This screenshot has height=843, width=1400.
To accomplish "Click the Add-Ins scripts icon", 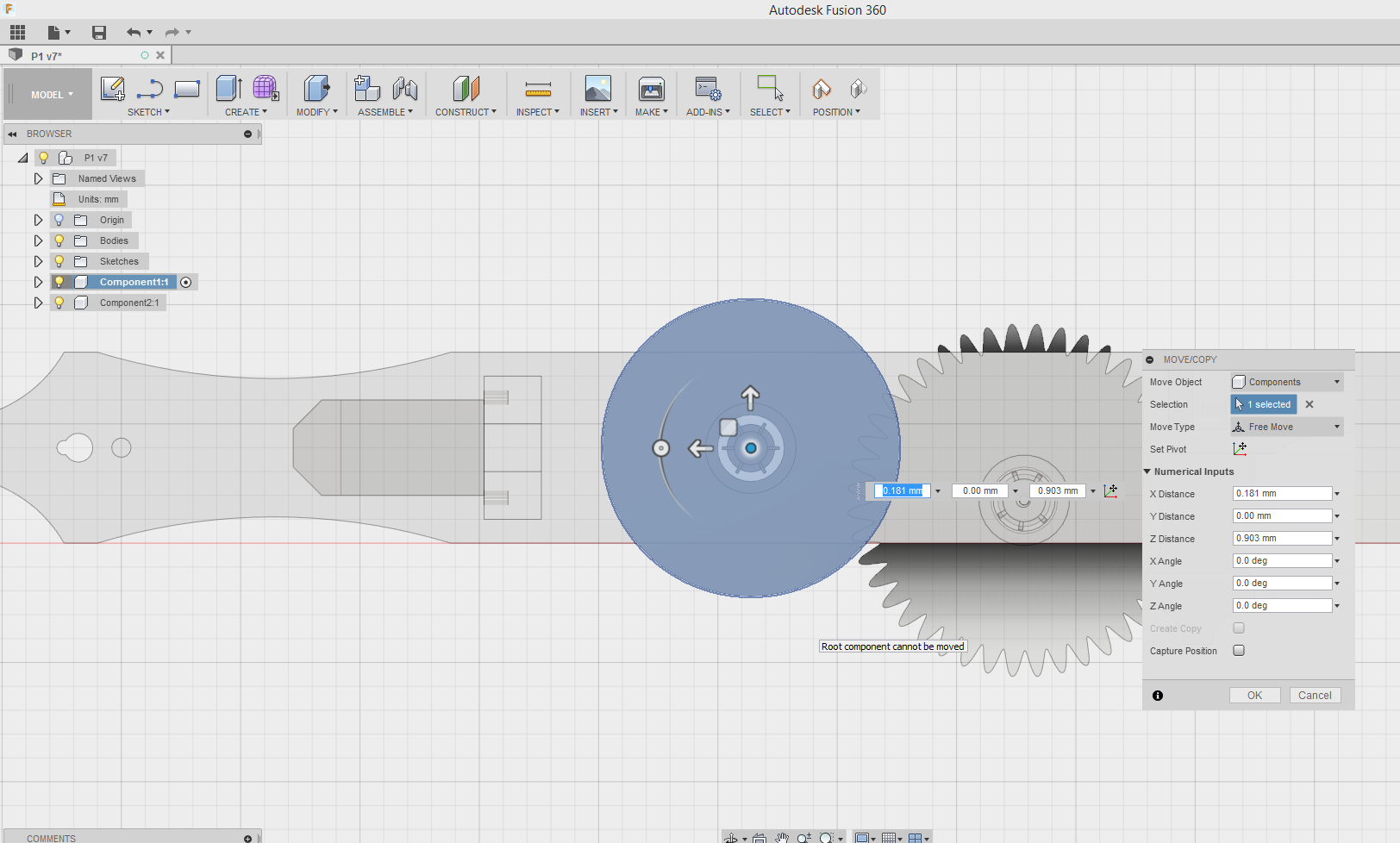I will click(708, 88).
